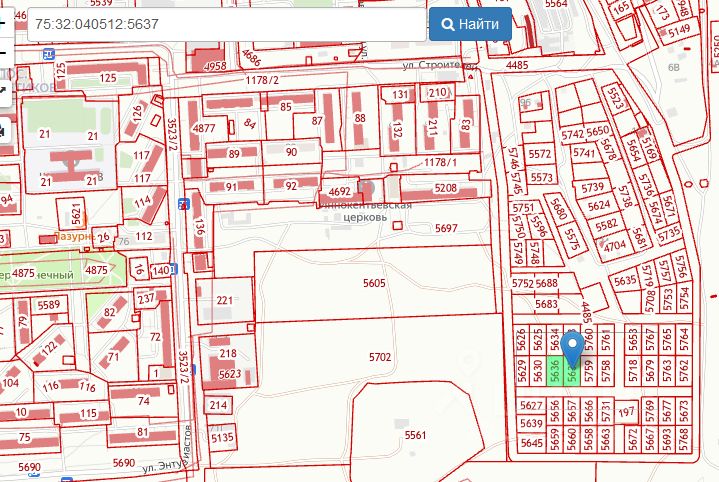
Task: Click the parcel label 1178/1
Action: click(440, 162)
